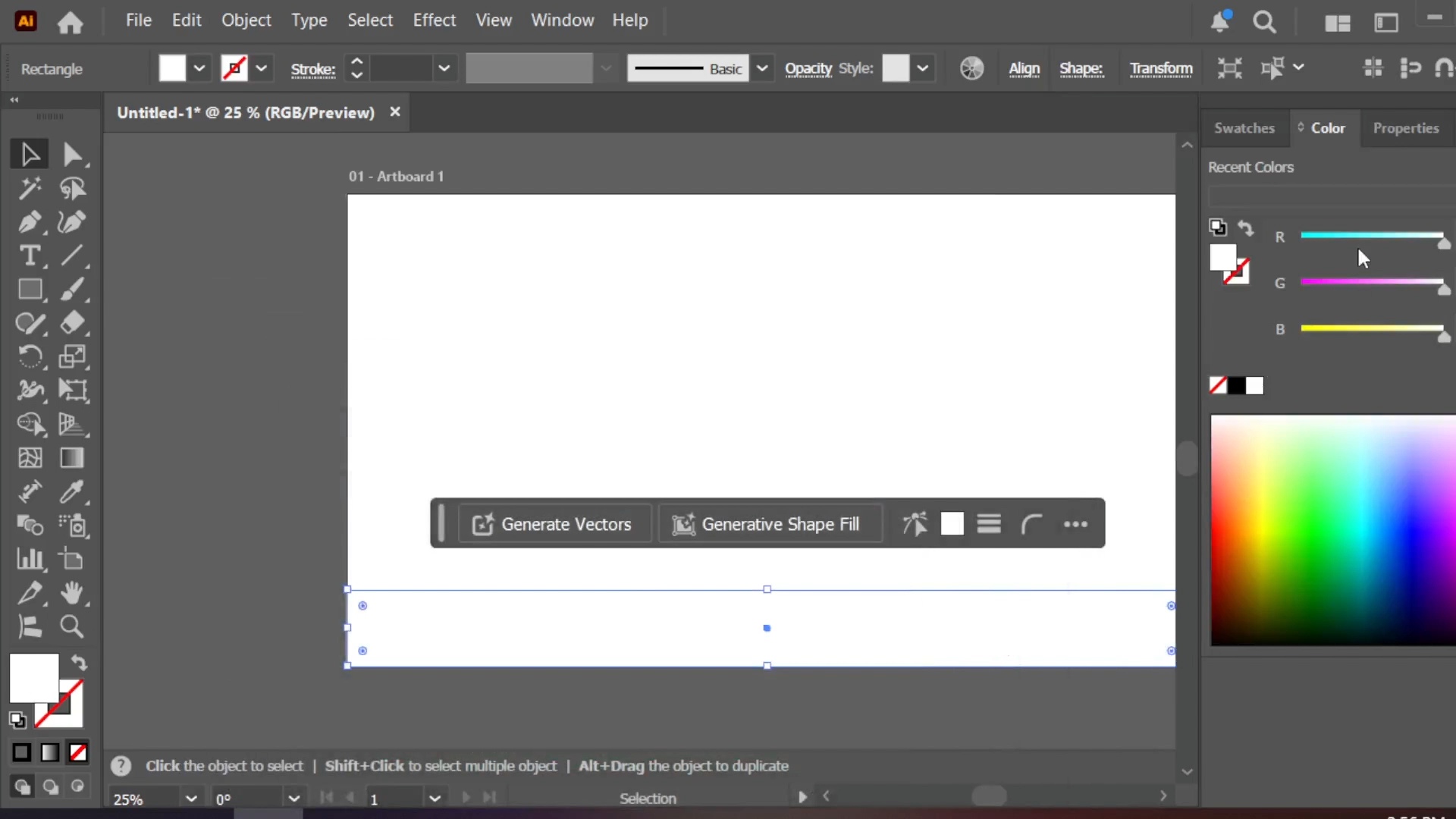
Task: Reset default fill and stroke in toolbox
Action: pyautogui.click(x=17, y=720)
